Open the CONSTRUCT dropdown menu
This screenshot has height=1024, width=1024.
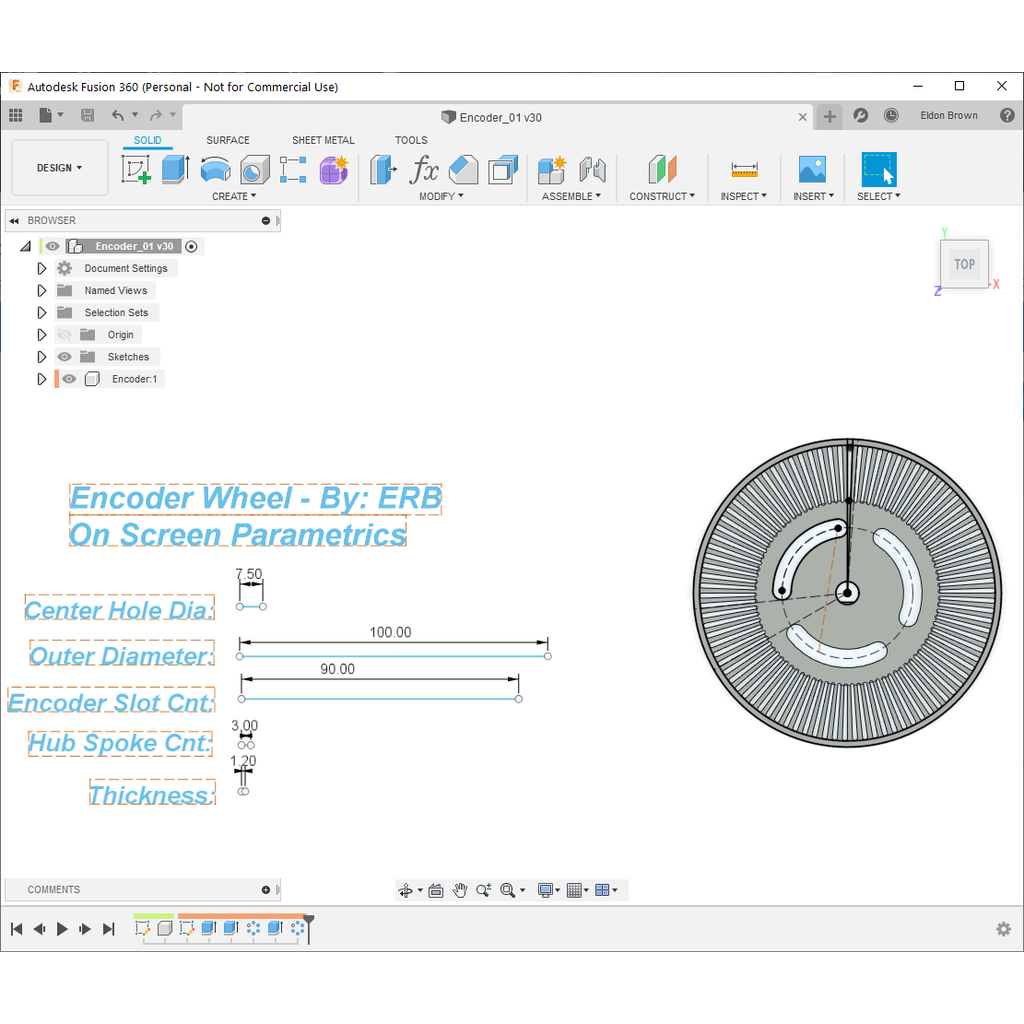pos(662,196)
